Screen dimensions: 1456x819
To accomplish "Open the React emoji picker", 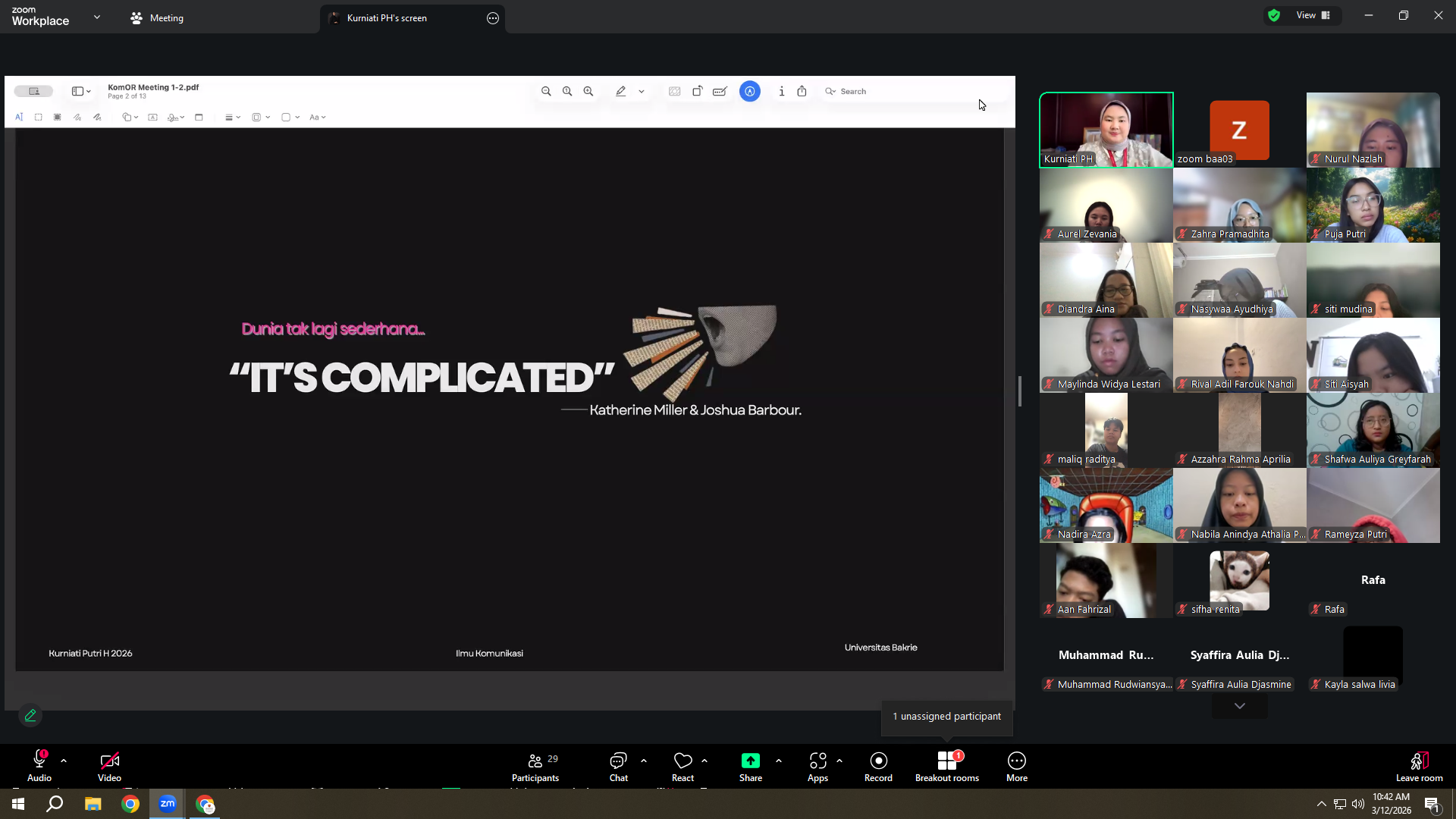I will pos(682,766).
